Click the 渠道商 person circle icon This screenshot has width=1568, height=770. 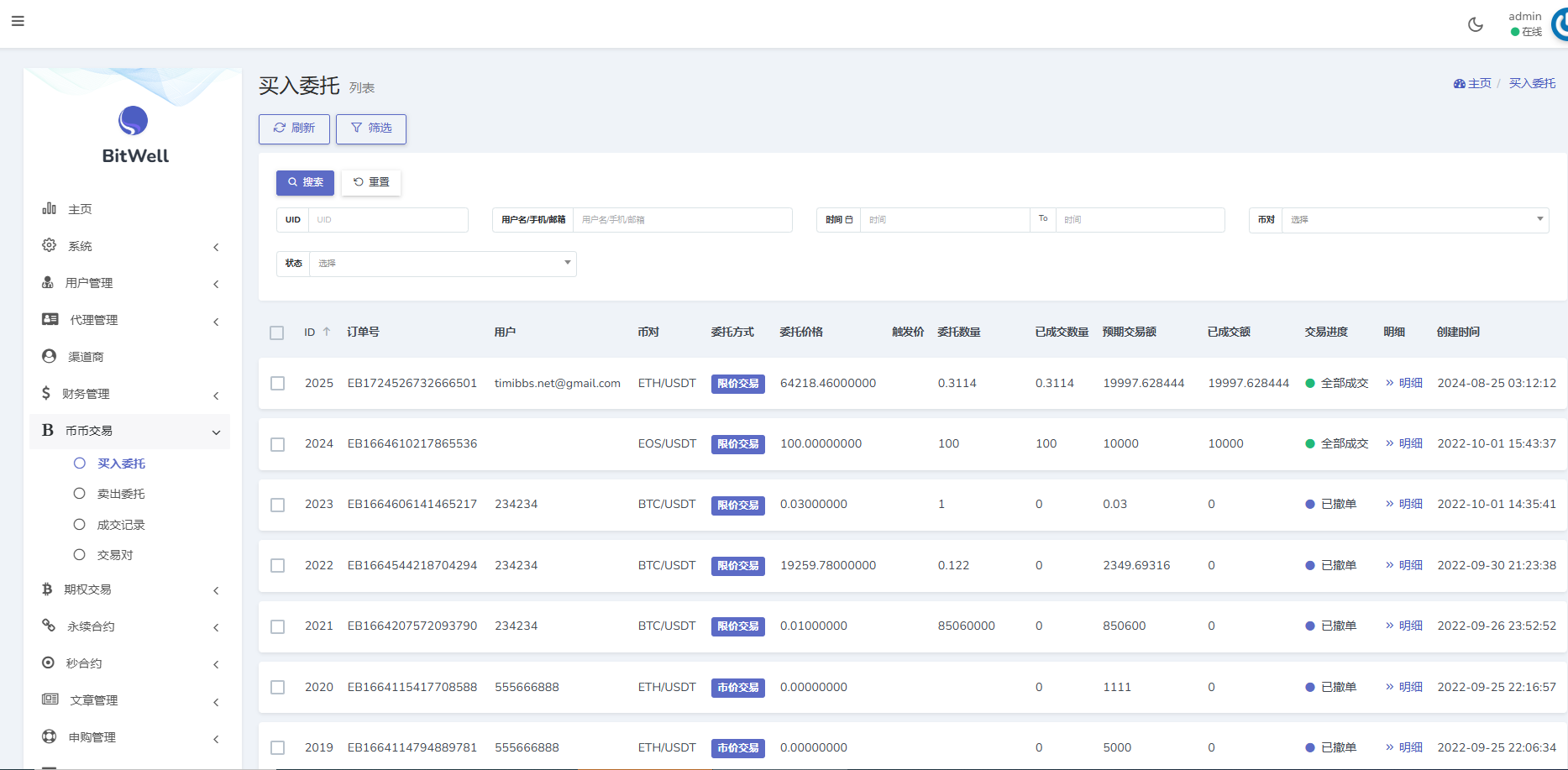pyautogui.click(x=50, y=356)
